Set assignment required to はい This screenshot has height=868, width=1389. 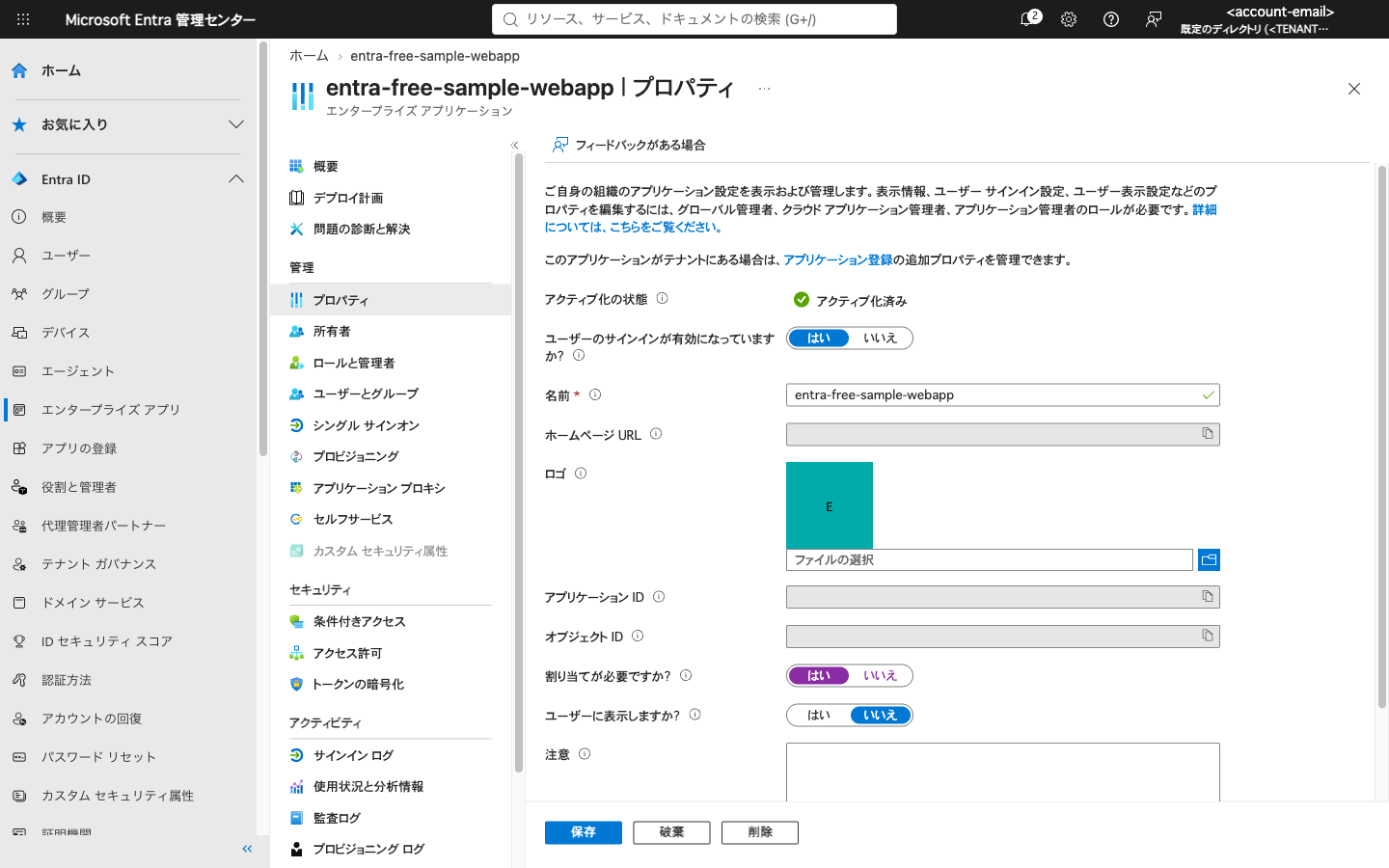coord(819,676)
